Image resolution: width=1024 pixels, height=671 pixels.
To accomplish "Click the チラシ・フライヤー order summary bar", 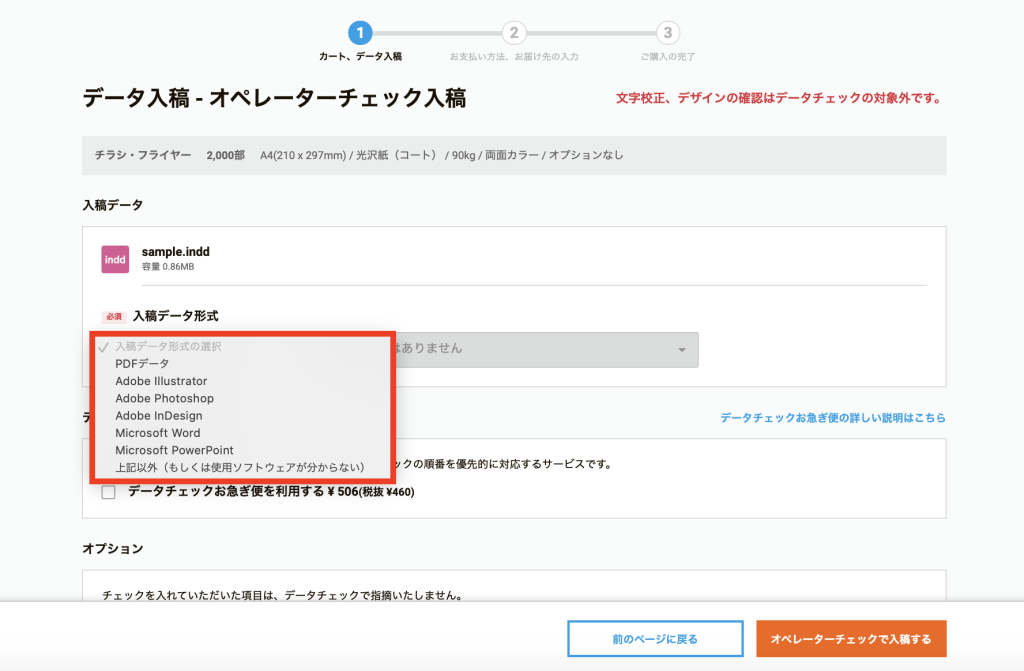I will pyautogui.click(x=513, y=156).
